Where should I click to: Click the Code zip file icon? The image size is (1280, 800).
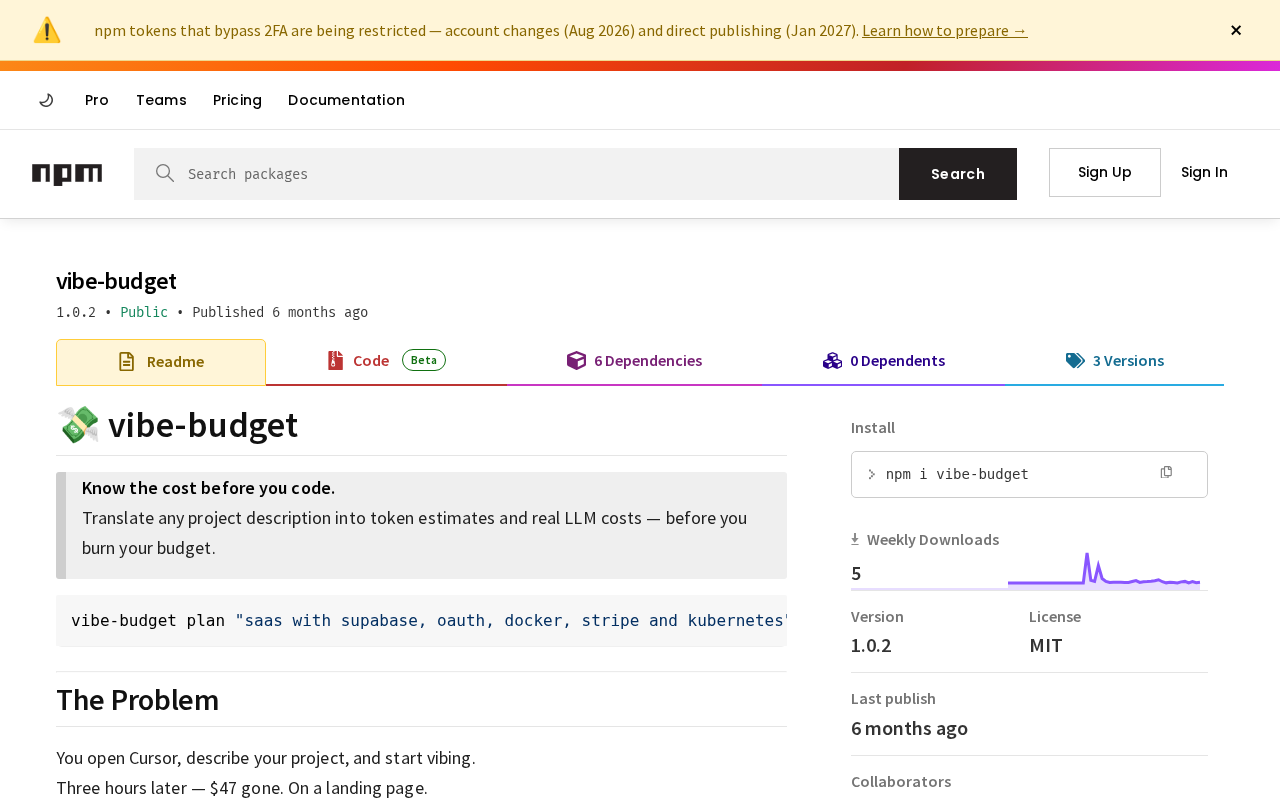point(335,361)
